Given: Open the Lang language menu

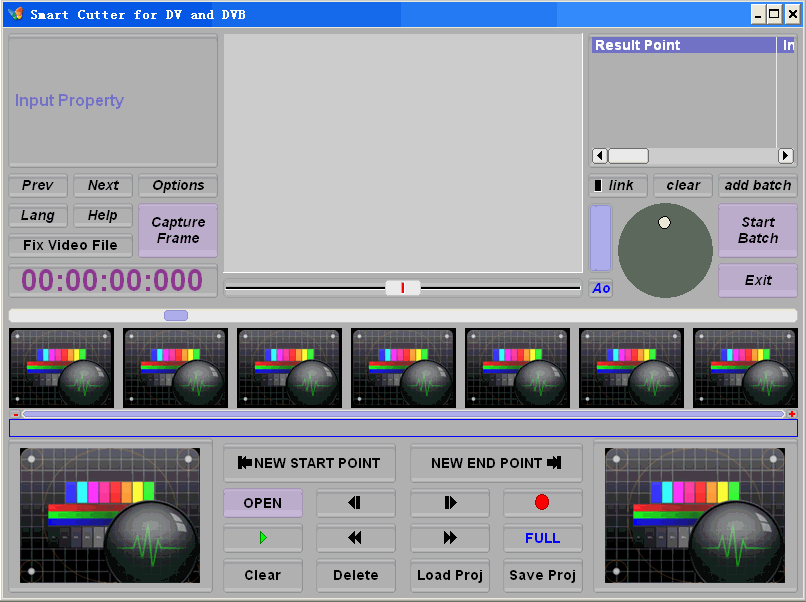Looking at the screenshot, I should point(38,215).
